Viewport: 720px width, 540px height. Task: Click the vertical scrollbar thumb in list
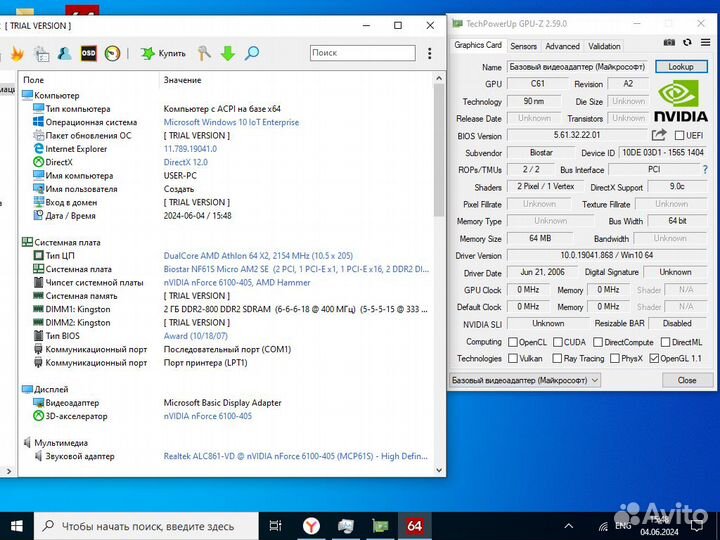click(x=439, y=150)
